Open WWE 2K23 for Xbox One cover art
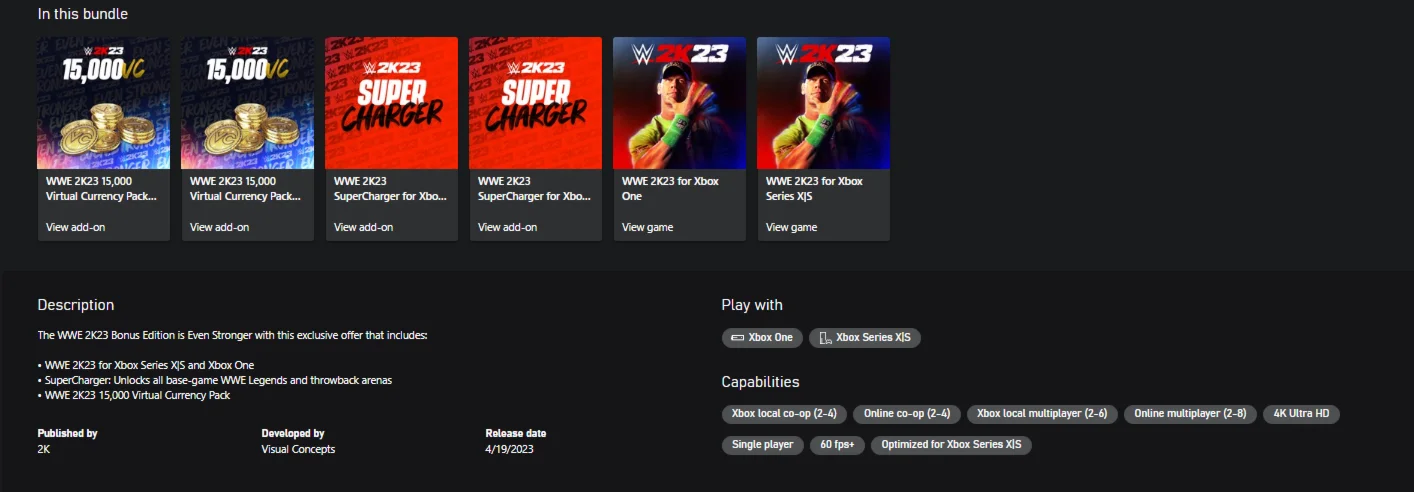This screenshot has height=492, width=1414. [680, 103]
